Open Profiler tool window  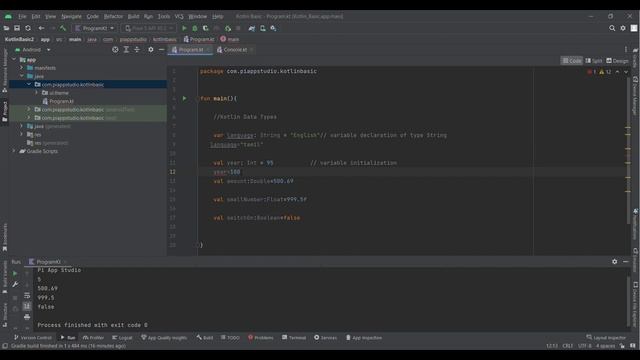coord(93,338)
